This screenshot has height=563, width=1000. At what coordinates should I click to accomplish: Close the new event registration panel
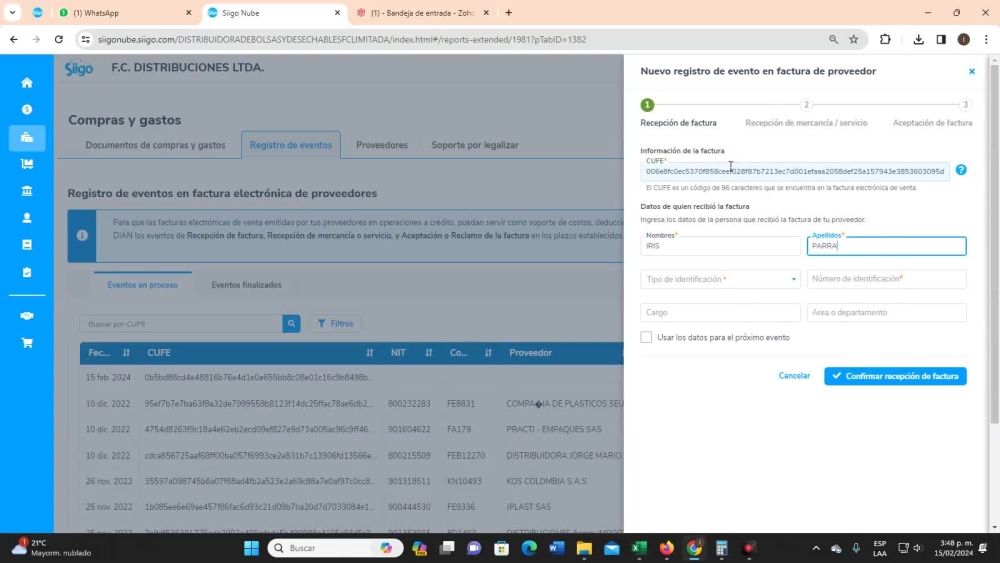tap(972, 71)
